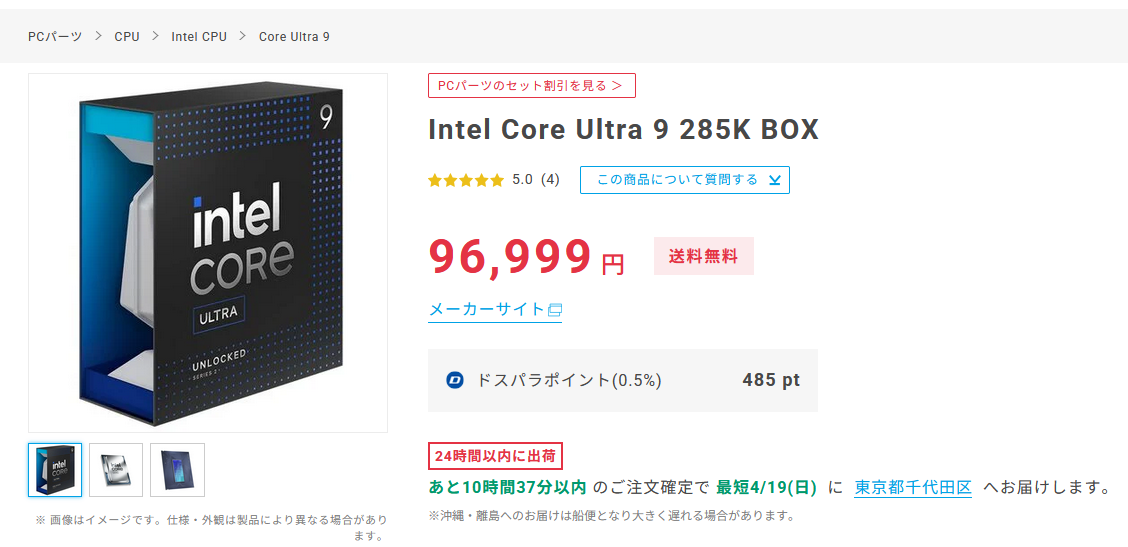Go to the CPU breadcrumb category
The width and height of the screenshot is (1128, 547).
coord(127,36)
